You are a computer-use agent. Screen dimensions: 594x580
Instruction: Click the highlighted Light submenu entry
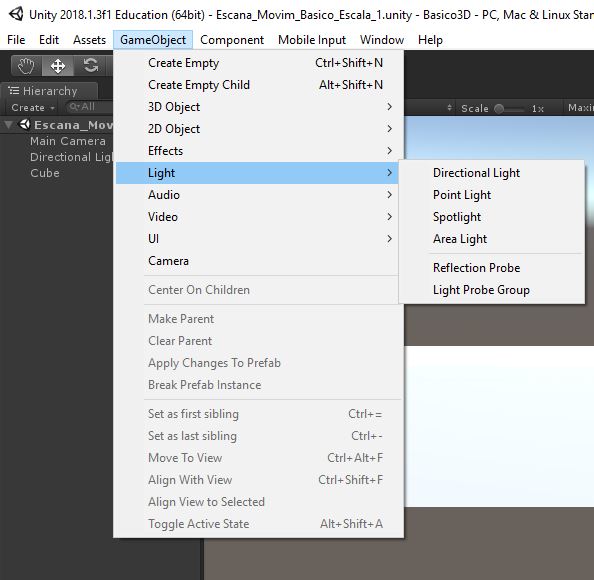click(257, 173)
